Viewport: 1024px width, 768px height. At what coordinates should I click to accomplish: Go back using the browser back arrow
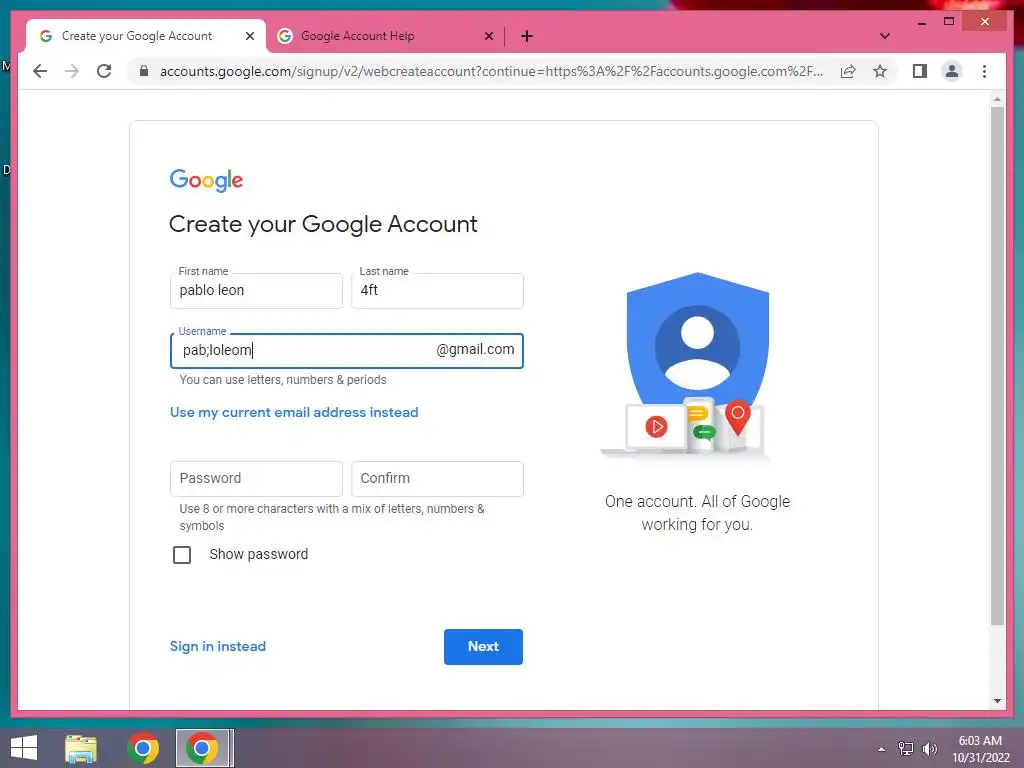(x=40, y=71)
